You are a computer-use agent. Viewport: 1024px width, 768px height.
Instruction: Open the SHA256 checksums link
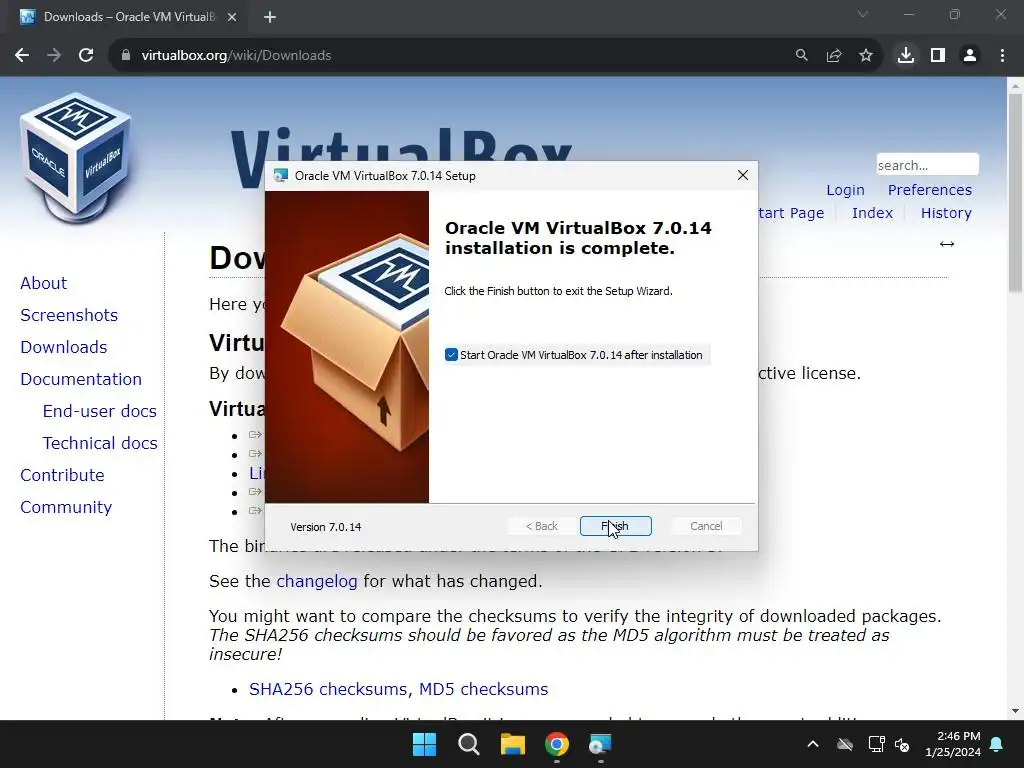pos(328,690)
